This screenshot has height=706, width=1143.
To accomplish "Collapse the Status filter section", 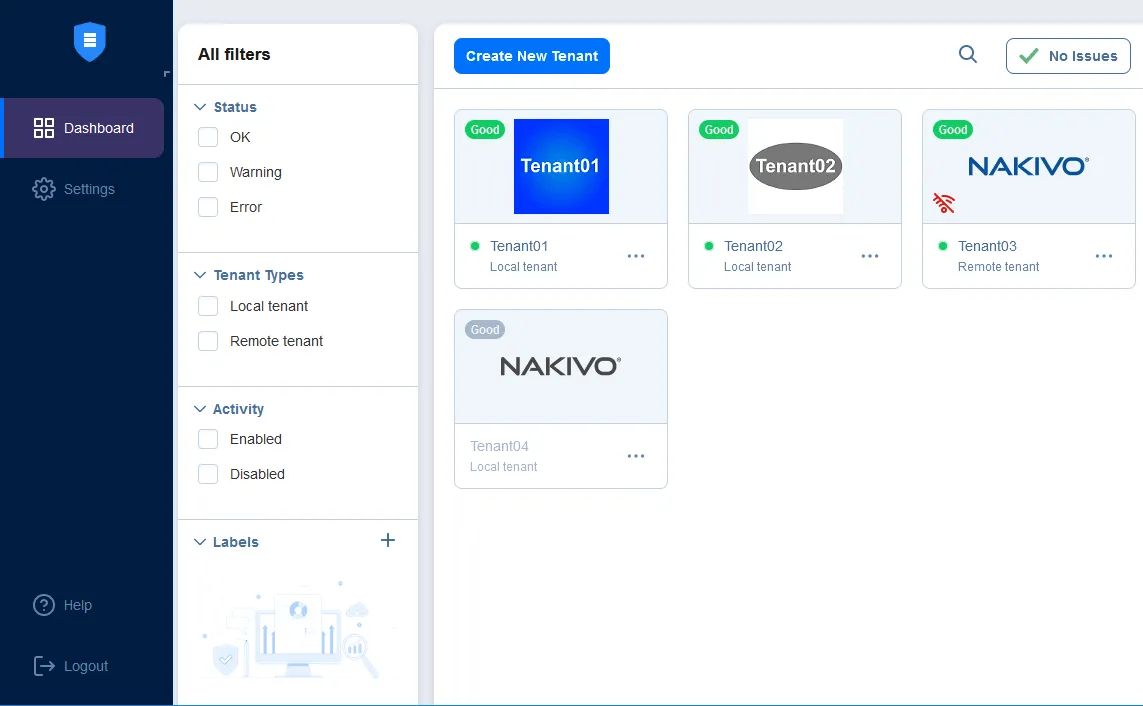I will point(200,107).
